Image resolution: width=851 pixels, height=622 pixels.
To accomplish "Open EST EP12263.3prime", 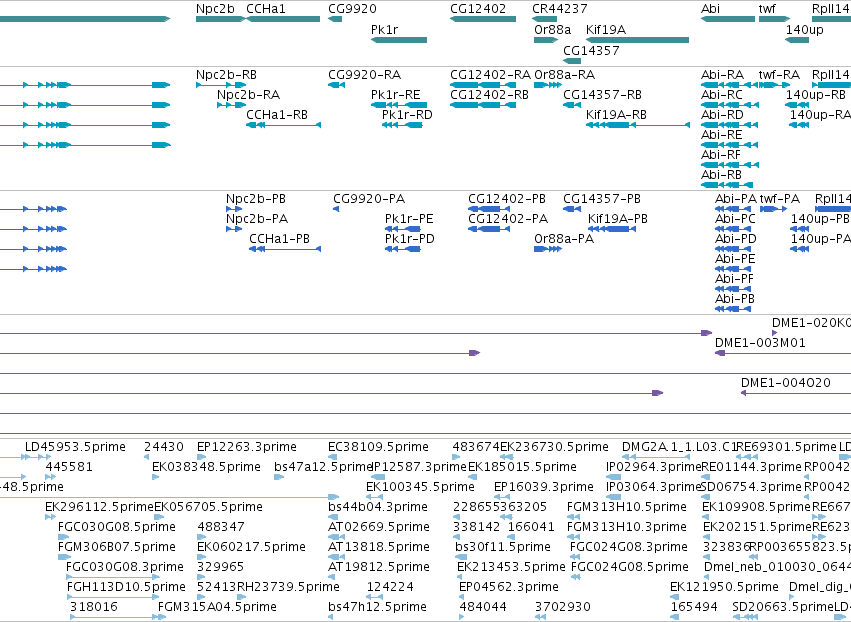I will tap(247, 447).
